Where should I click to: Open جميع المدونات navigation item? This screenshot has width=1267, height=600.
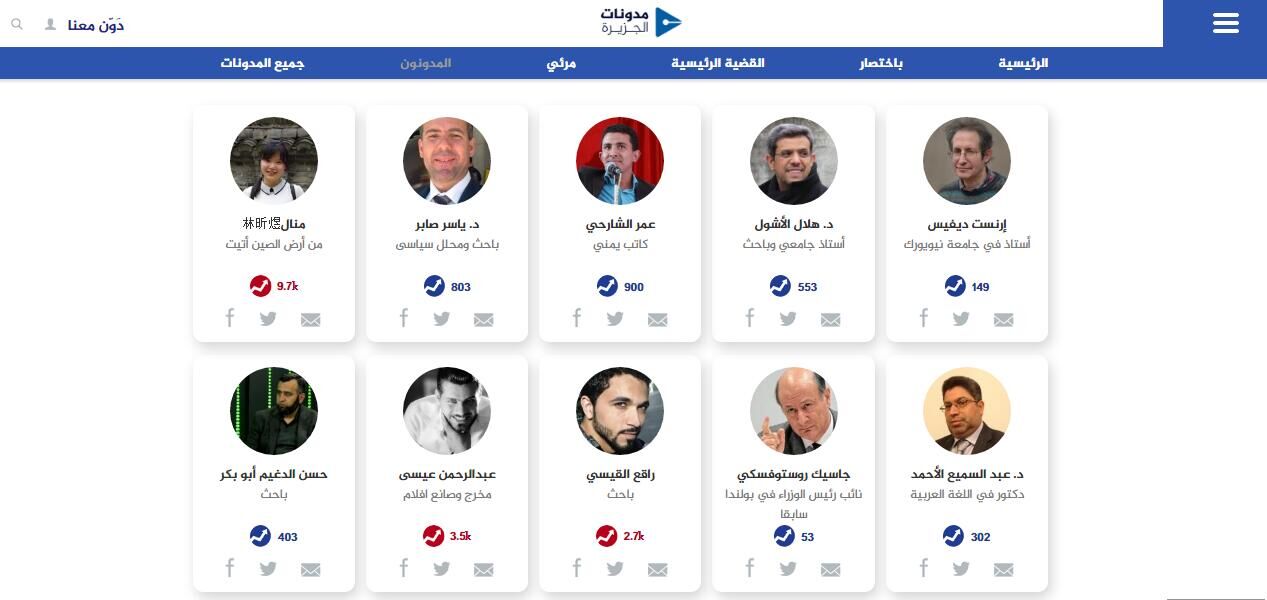click(x=262, y=63)
